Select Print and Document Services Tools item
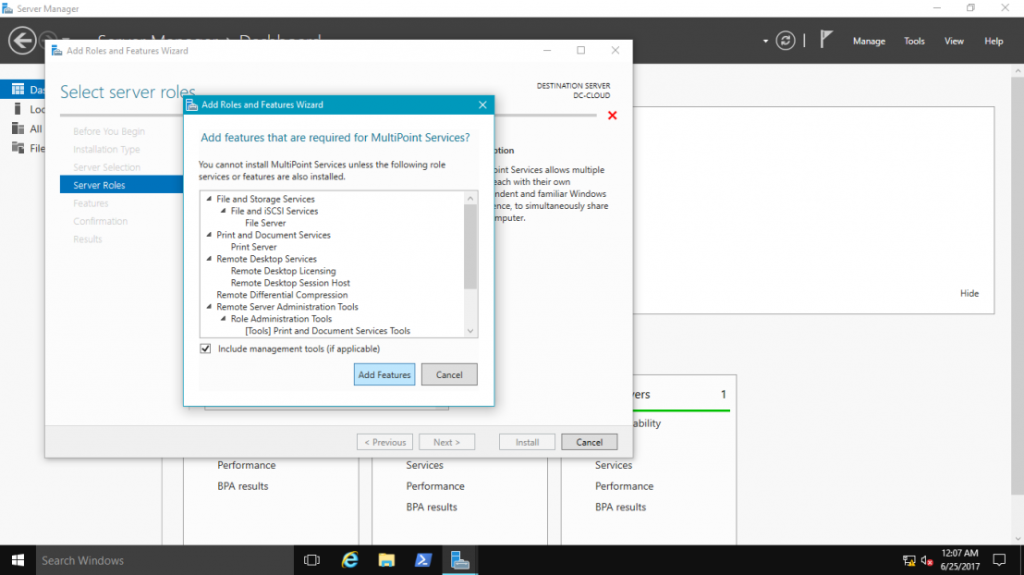Image resolution: width=1024 pixels, height=575 pixels. (328, 331)
